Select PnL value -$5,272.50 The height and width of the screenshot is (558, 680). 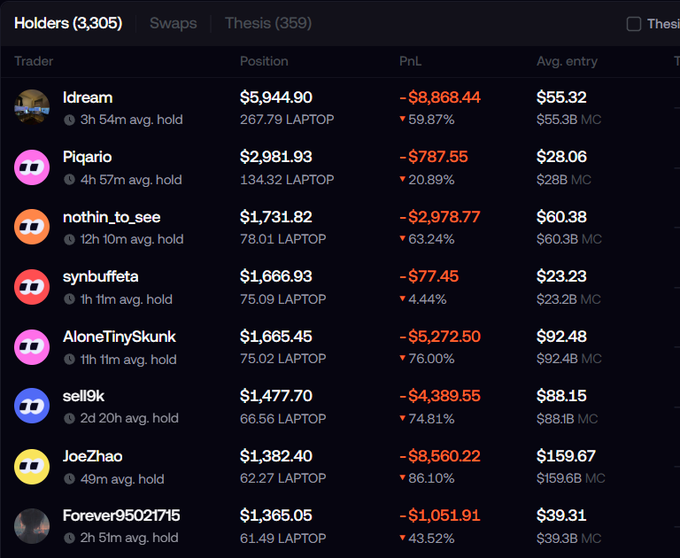pyautogui.click(x=440, y=336)
